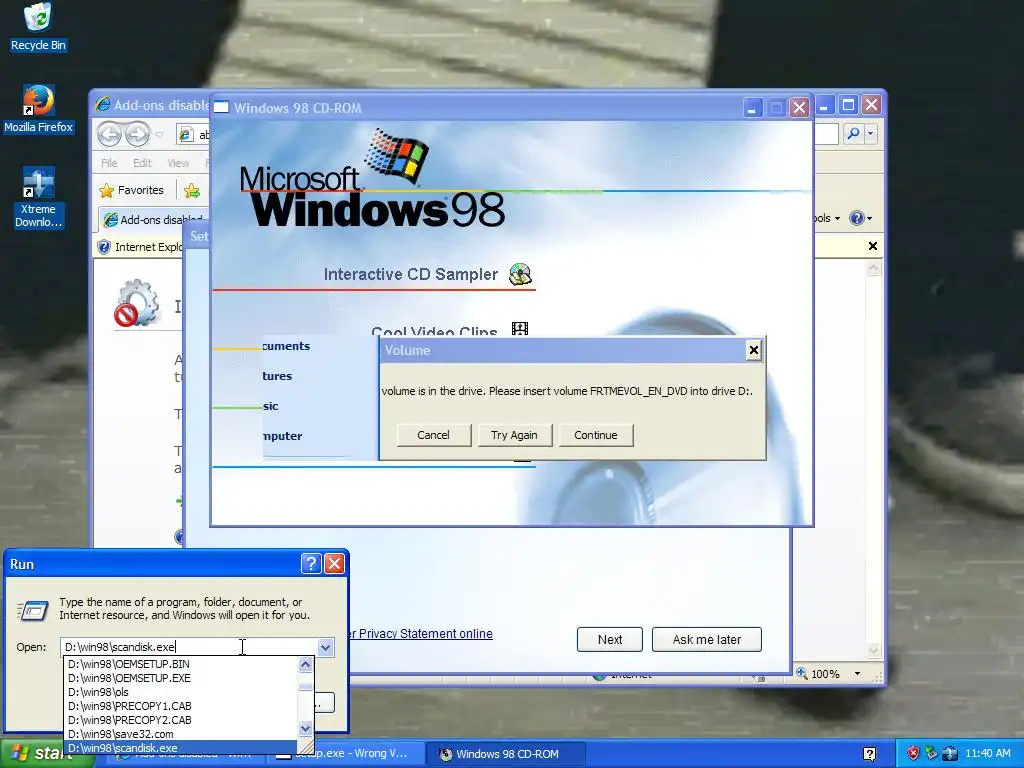Click autocomplete list scroll-up arrow
Viewport: 1024px width, 768px height.
[x=305, y=665]
